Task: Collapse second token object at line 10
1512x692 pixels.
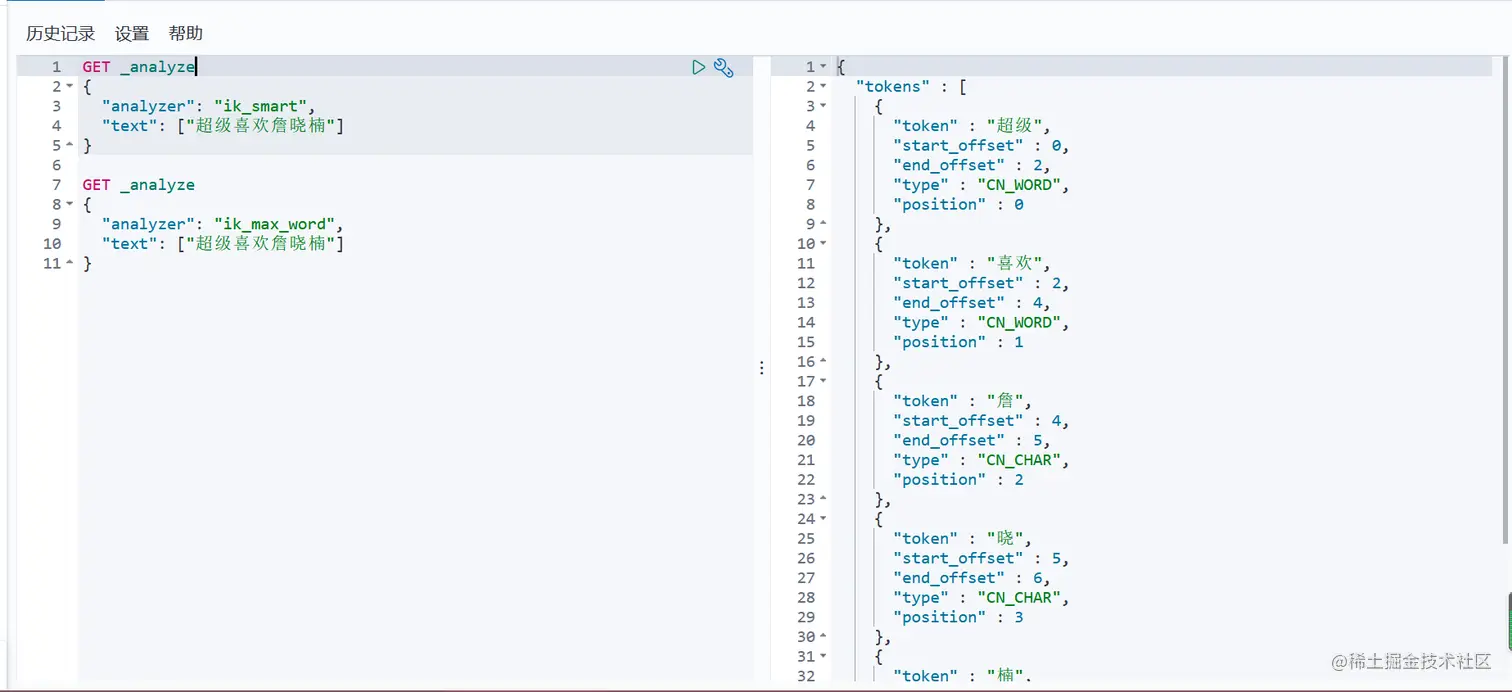Action: [823, 244]
